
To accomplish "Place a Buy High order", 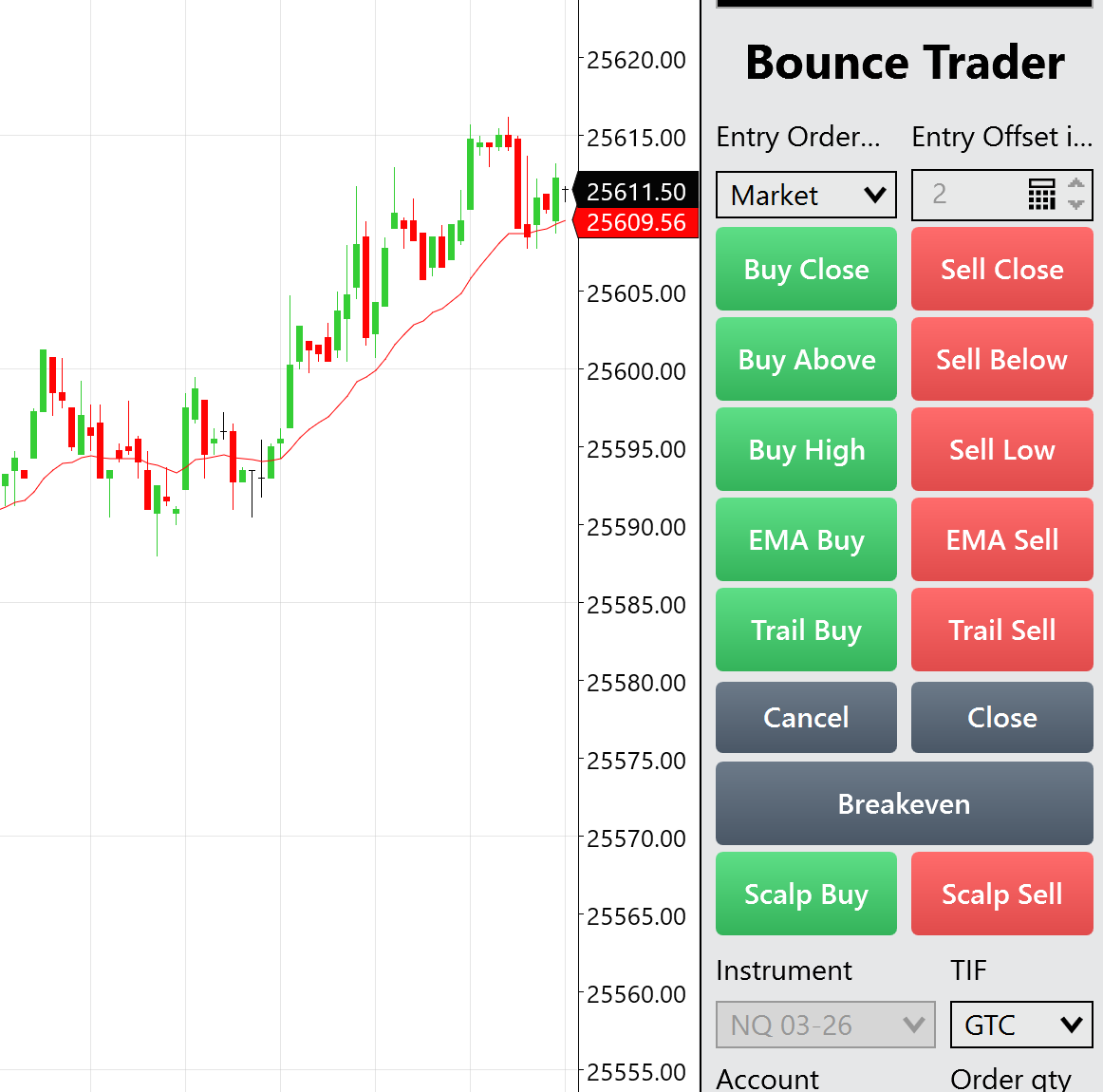I will point(806,449).
